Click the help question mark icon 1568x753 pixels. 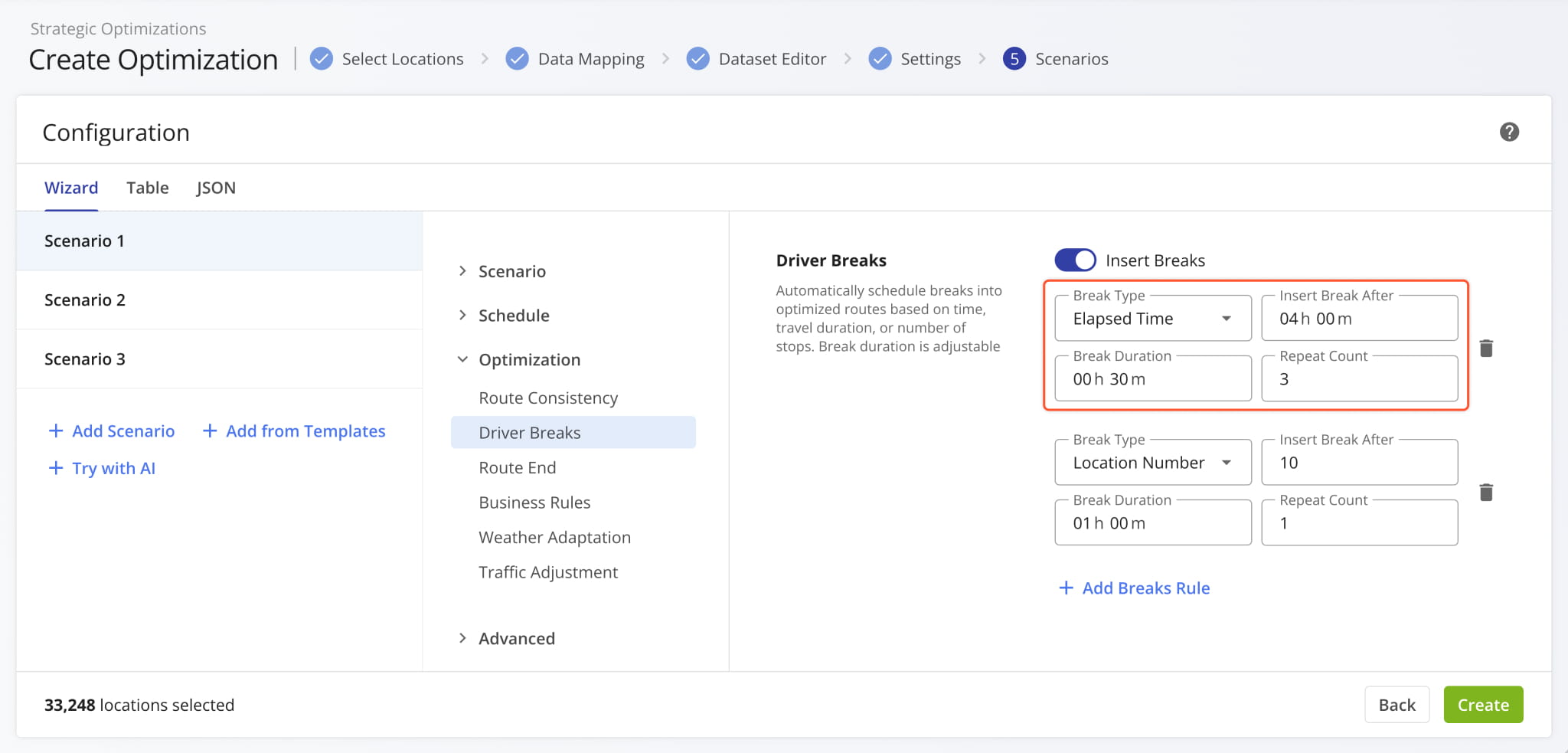pos(1508,132)
